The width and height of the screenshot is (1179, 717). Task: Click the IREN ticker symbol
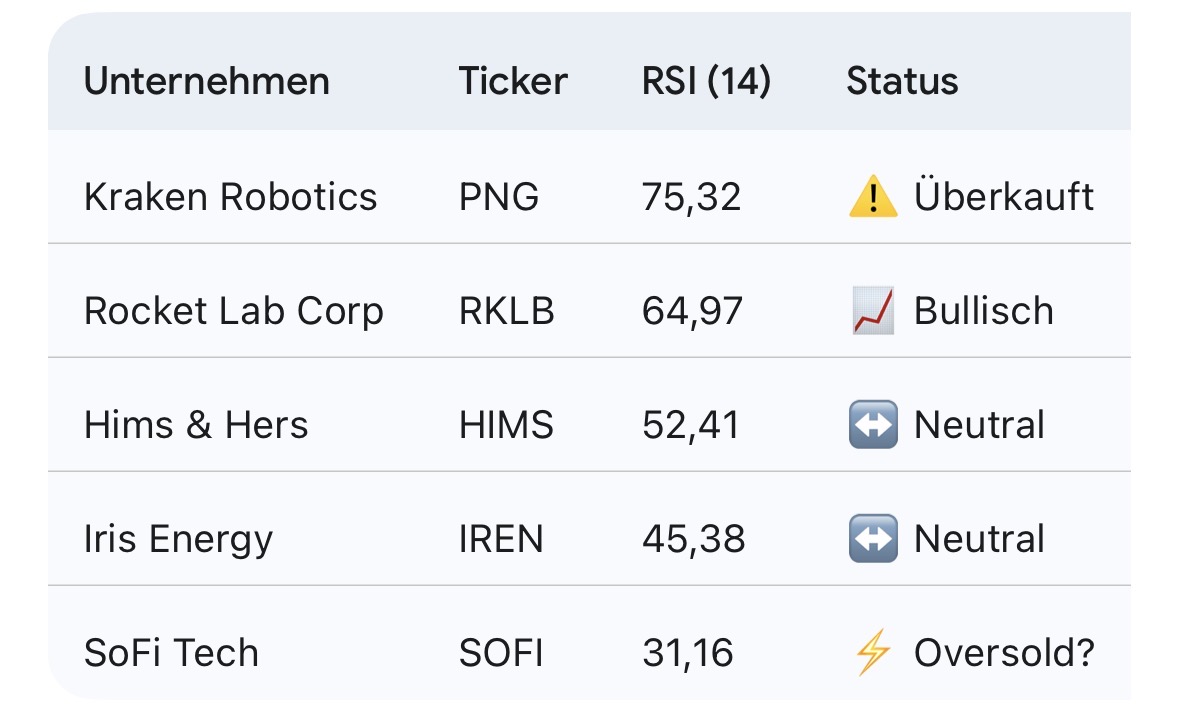click(501, 539)
